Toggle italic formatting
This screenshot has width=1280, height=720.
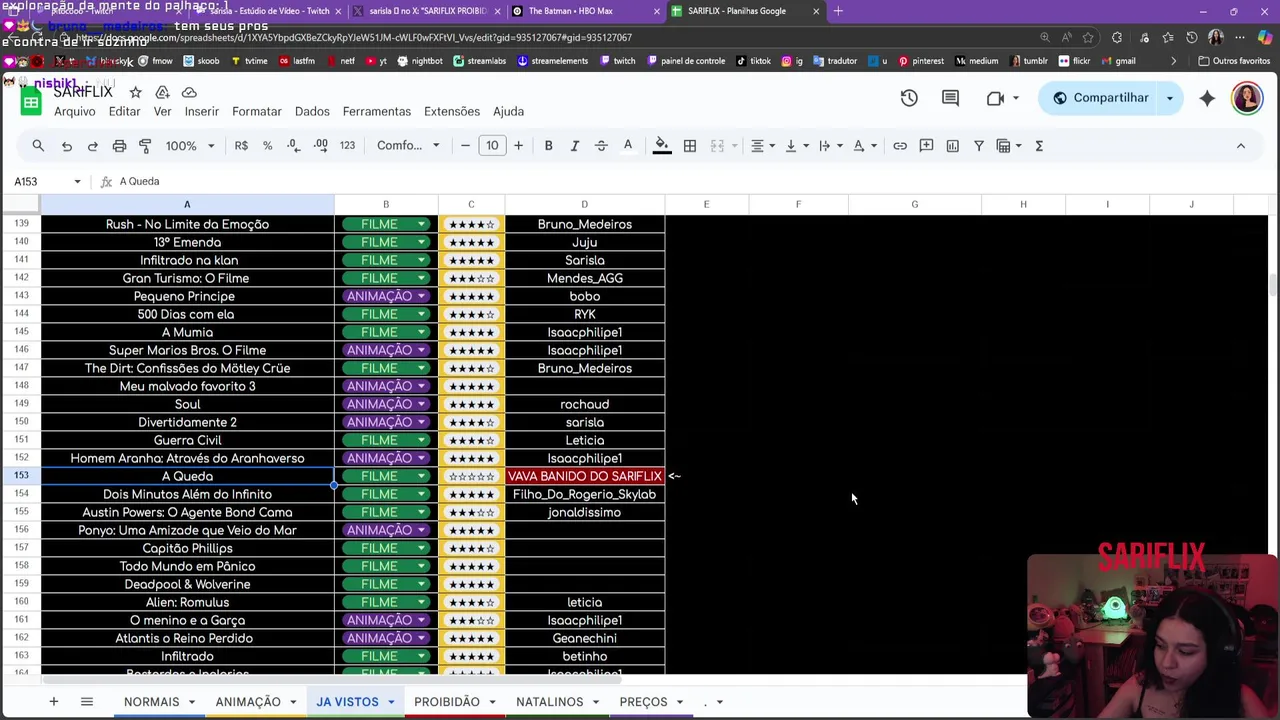pos(574,146)
